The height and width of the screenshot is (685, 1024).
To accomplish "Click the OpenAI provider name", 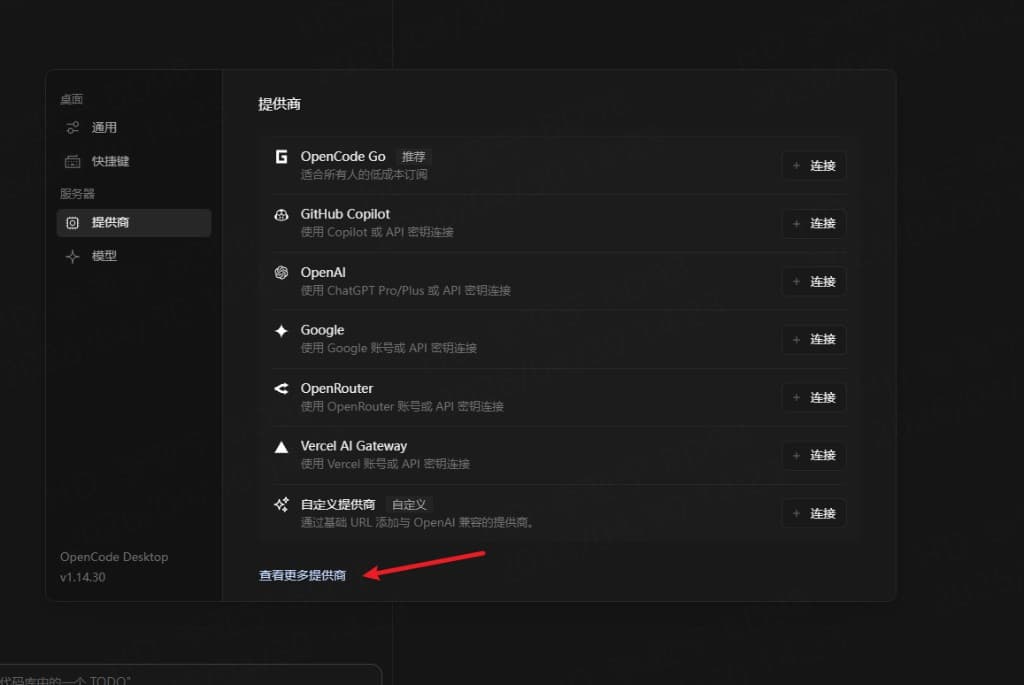I will click(x=323, y=272).
